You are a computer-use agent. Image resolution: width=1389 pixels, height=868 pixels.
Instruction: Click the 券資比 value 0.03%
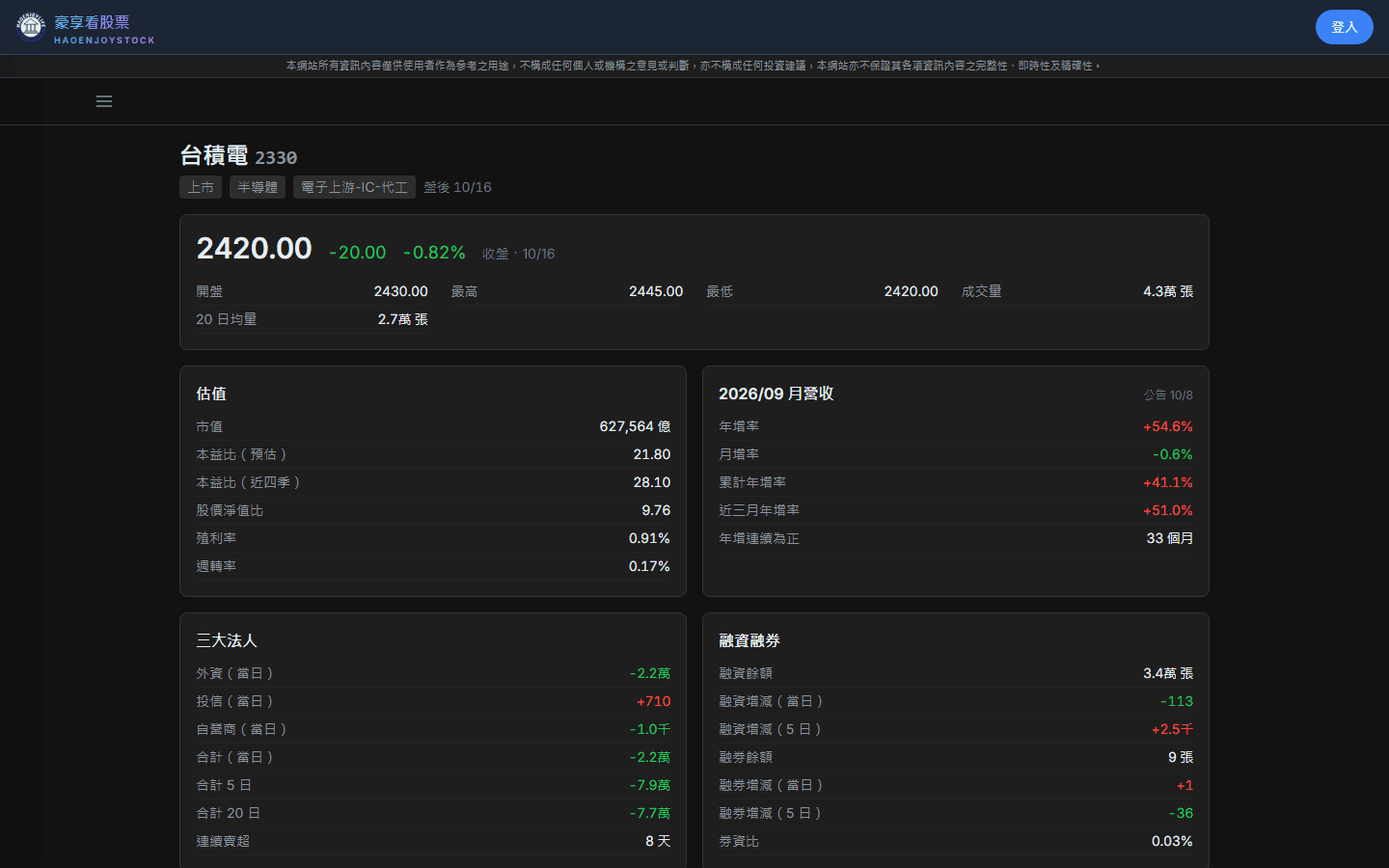click(x=1172, y=841)
